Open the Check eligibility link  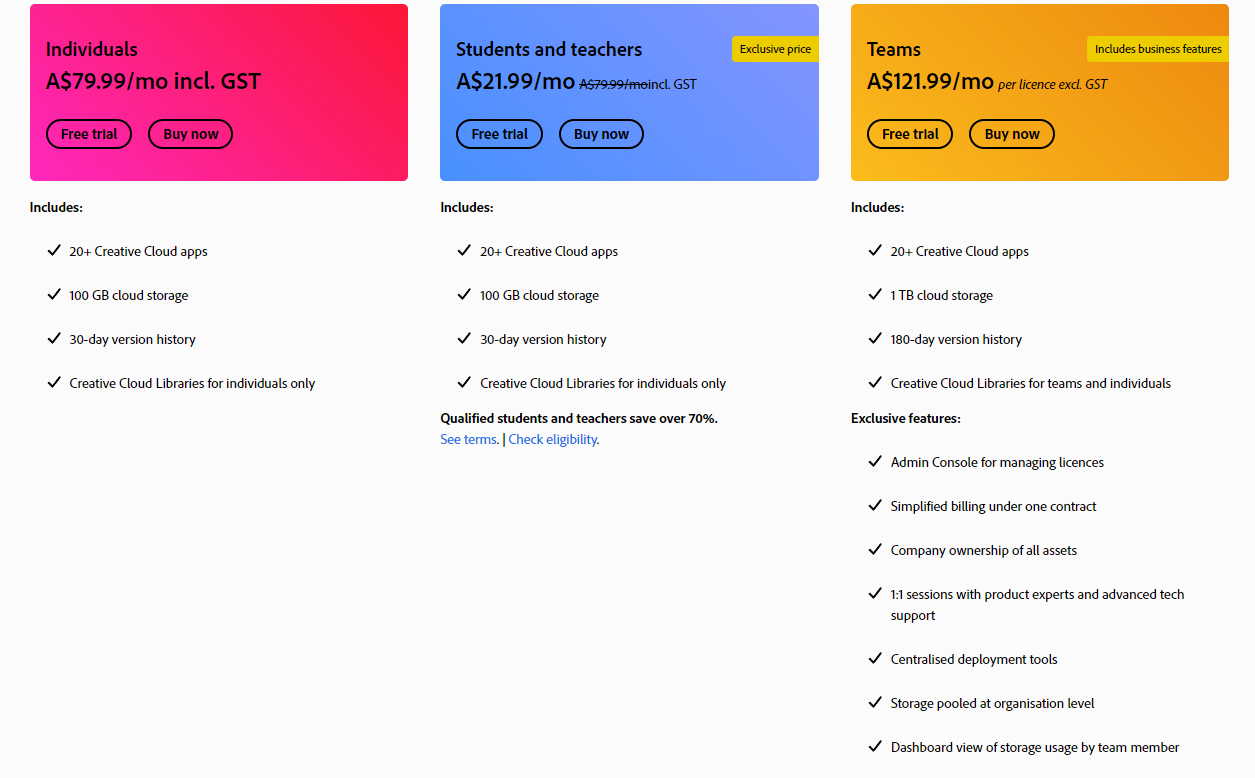[553, 440]
